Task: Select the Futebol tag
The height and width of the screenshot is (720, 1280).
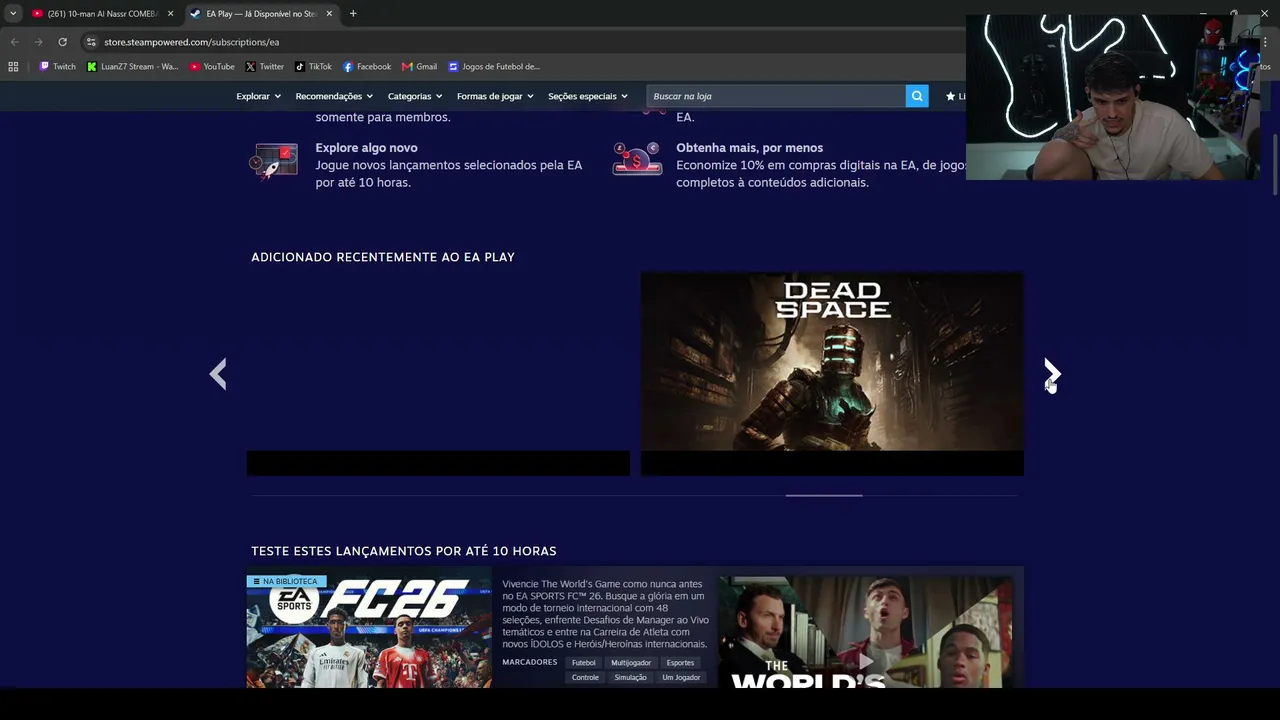Action: (x=584, y=663)
